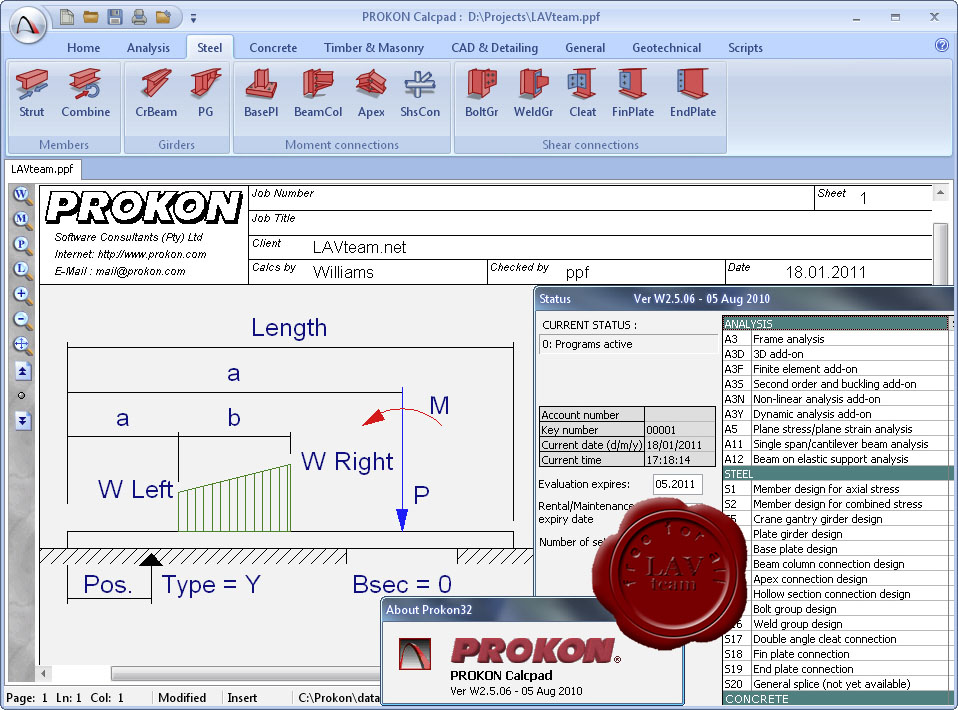Select the LAVteam.ppf document tab
Image resolution: width=958 pixels, height=710 pixels.
42,169
